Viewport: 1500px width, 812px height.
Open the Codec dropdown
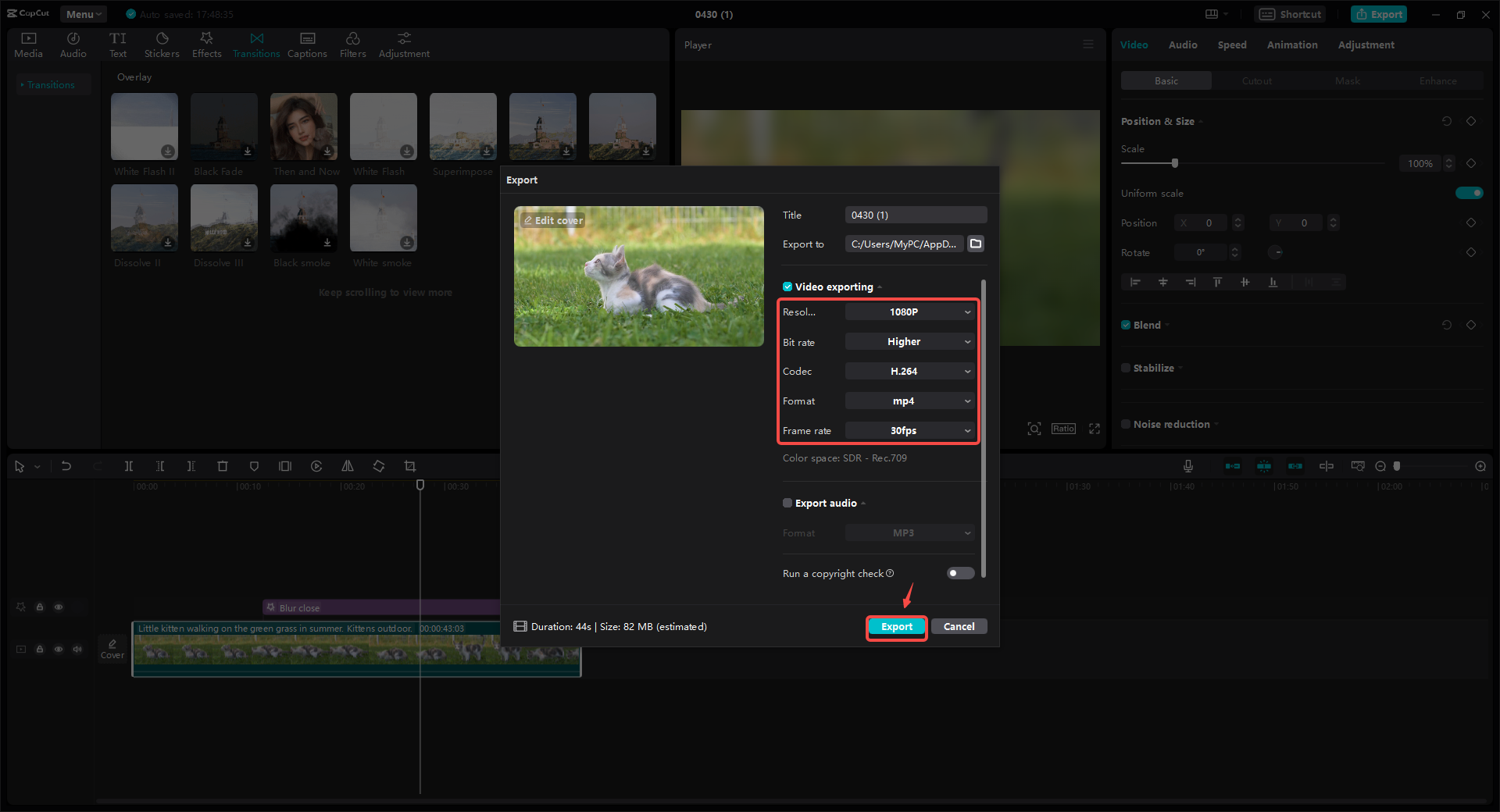click(x=909, y=371)
